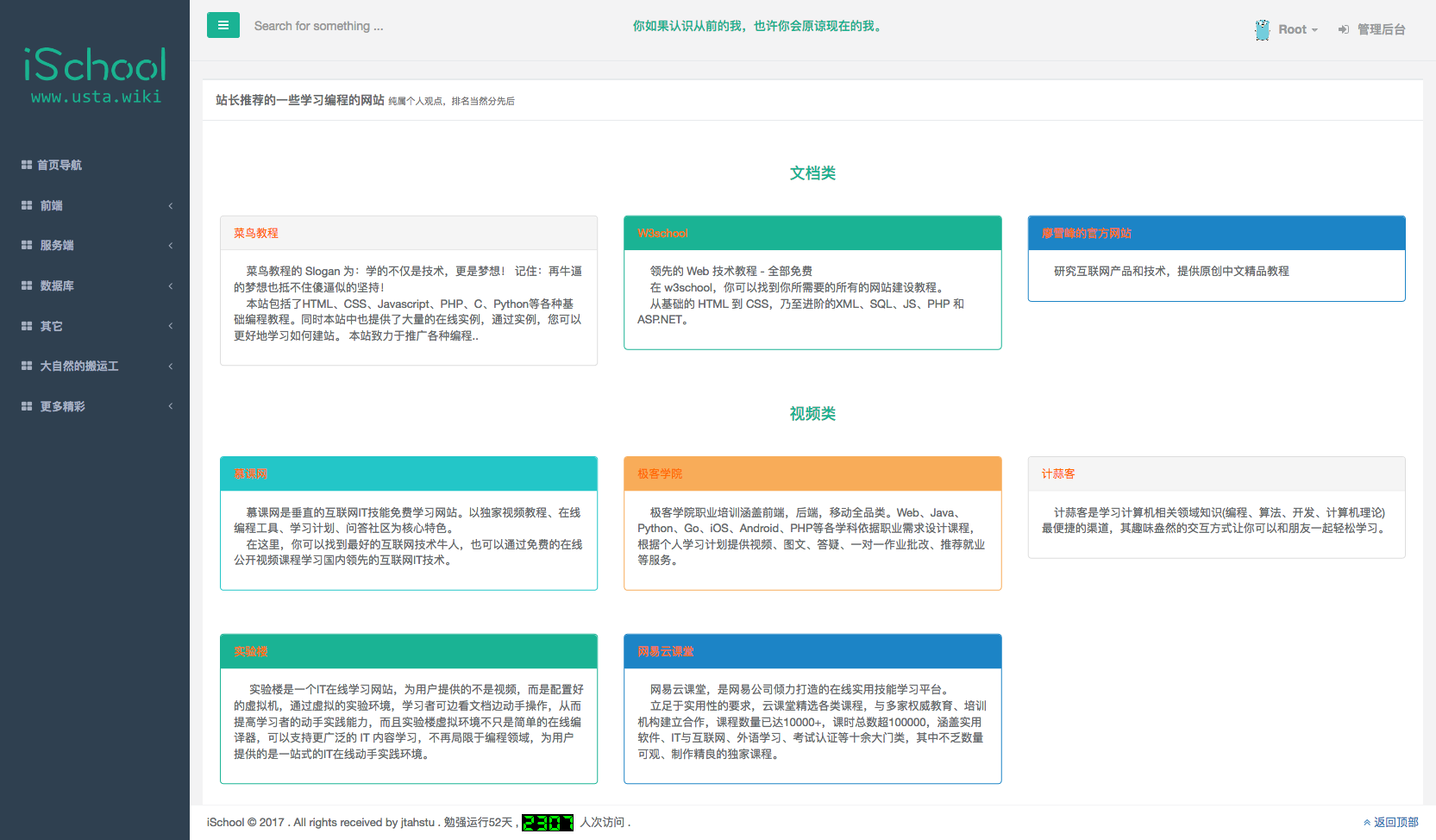Click the 计蒜客 card description text
This screenshot has width=1436, height=840.
coord(1216,520)
